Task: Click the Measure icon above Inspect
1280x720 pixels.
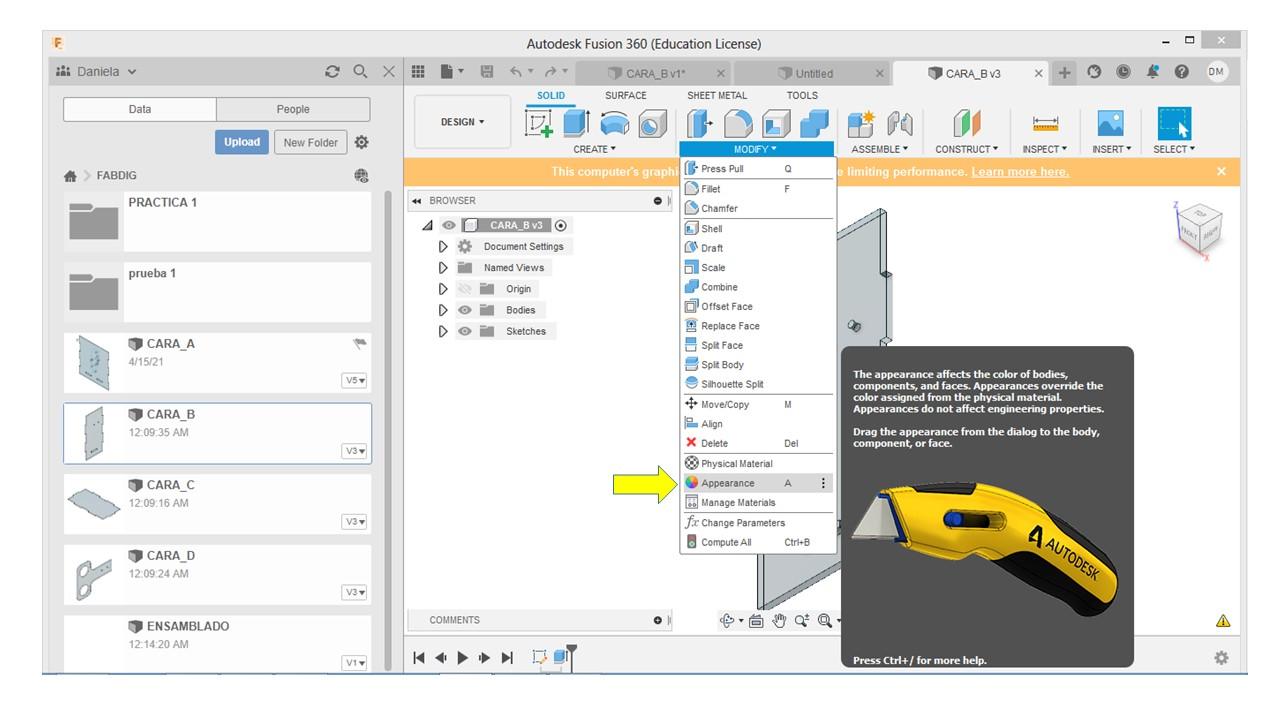Action: coord(1045,123)
